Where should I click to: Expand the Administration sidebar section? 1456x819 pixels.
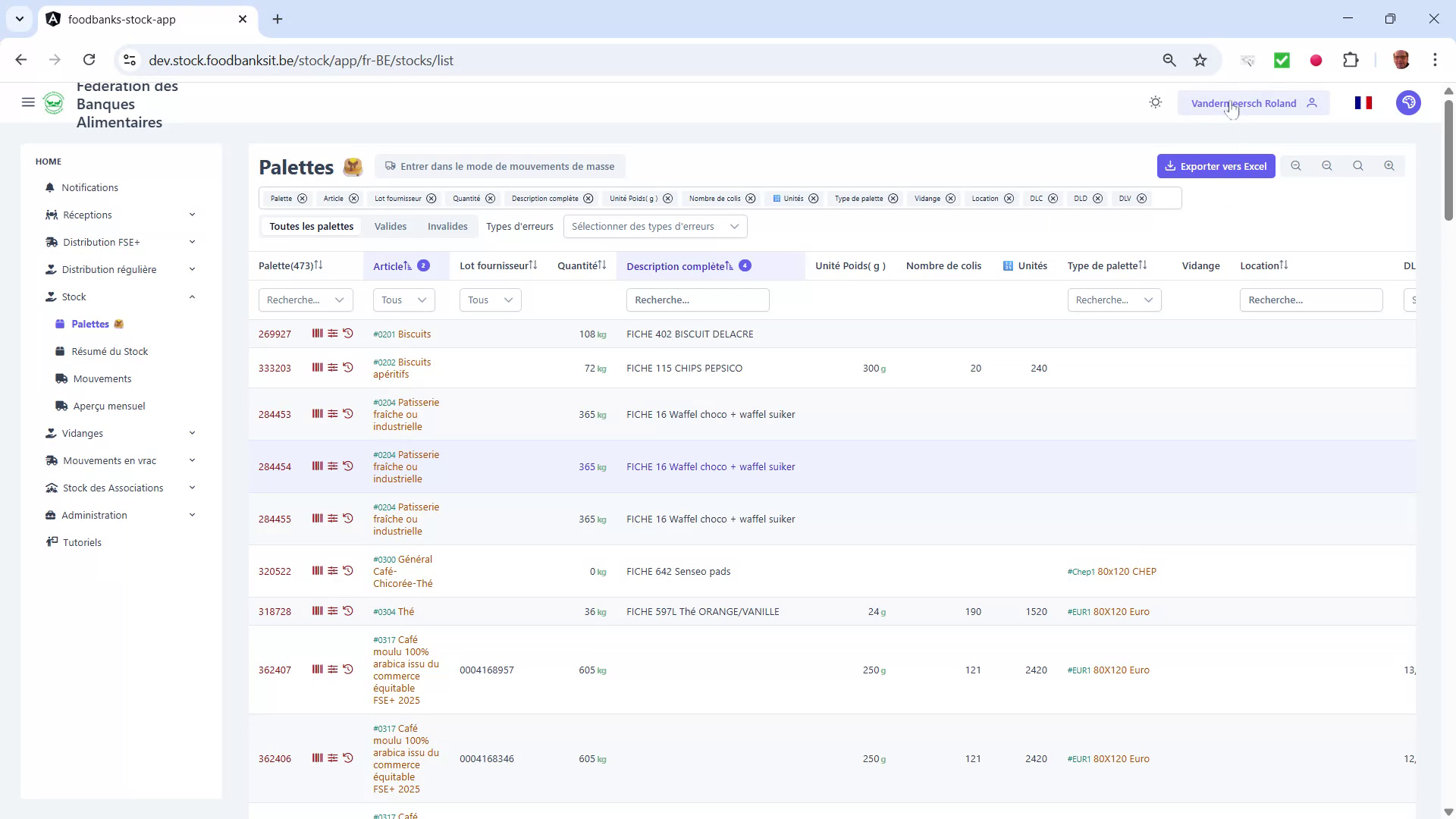click(x=96, y=515)
